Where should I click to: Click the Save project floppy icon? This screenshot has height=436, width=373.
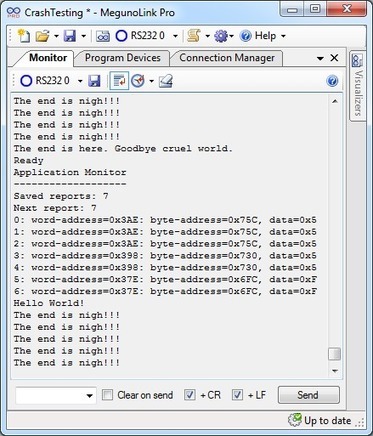(x=70, y=36)
